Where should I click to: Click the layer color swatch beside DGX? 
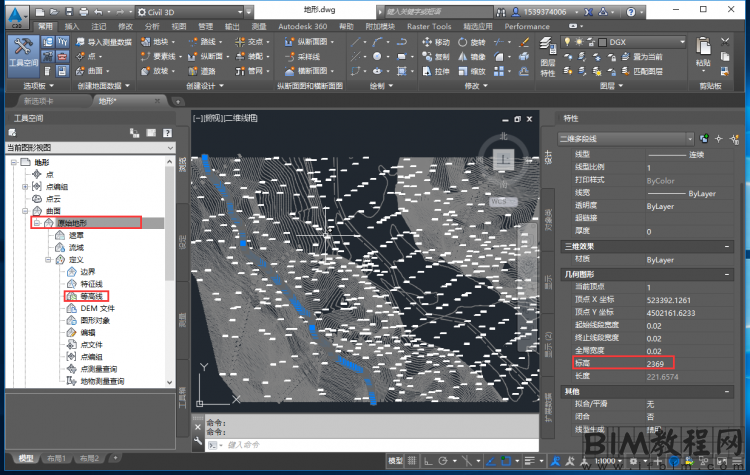[x=602, y=42]
